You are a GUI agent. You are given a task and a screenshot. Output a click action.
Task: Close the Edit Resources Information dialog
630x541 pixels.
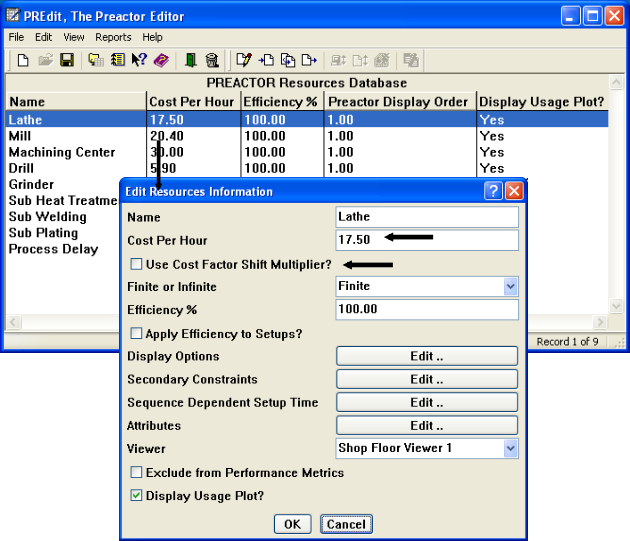514,191
